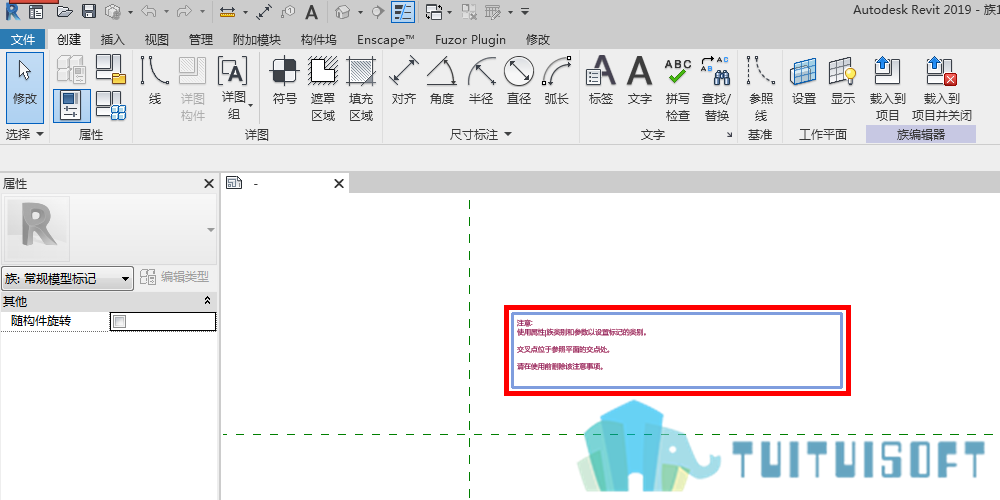Open the 族: 常规模型标记 dropdown
This screenshot has height=500, width=1000.
68,279
